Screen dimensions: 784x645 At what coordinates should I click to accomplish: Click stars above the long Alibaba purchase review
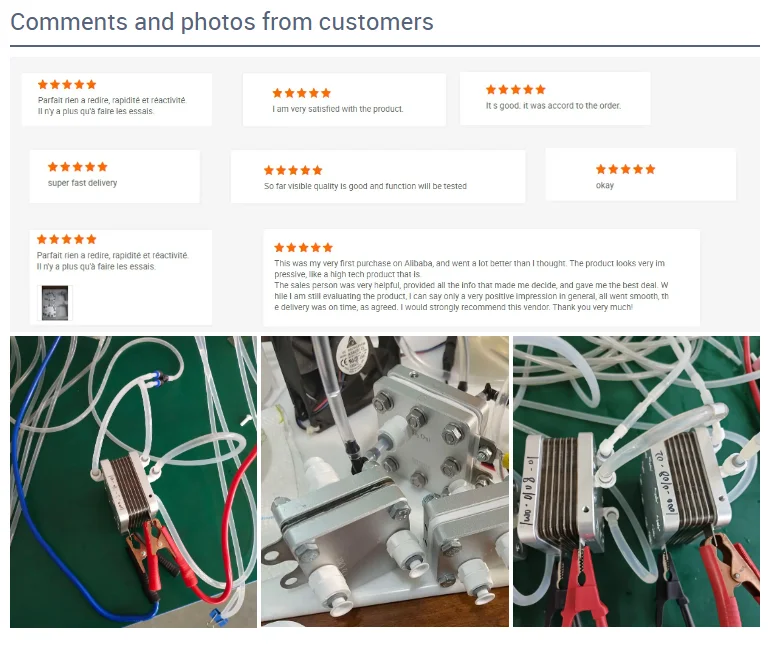pos(304,248)
